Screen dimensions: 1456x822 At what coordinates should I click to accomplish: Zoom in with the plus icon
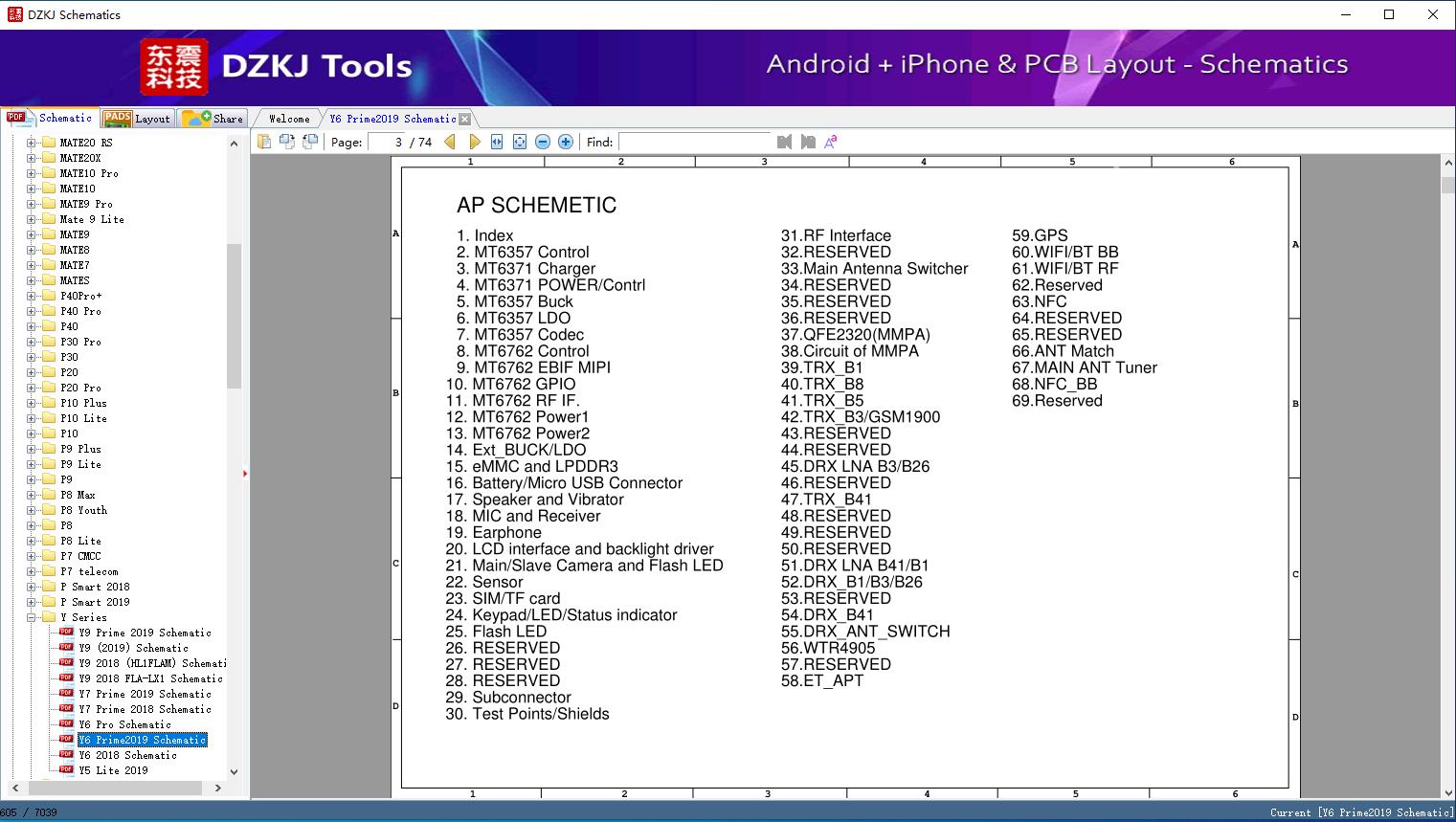[566, 142]
